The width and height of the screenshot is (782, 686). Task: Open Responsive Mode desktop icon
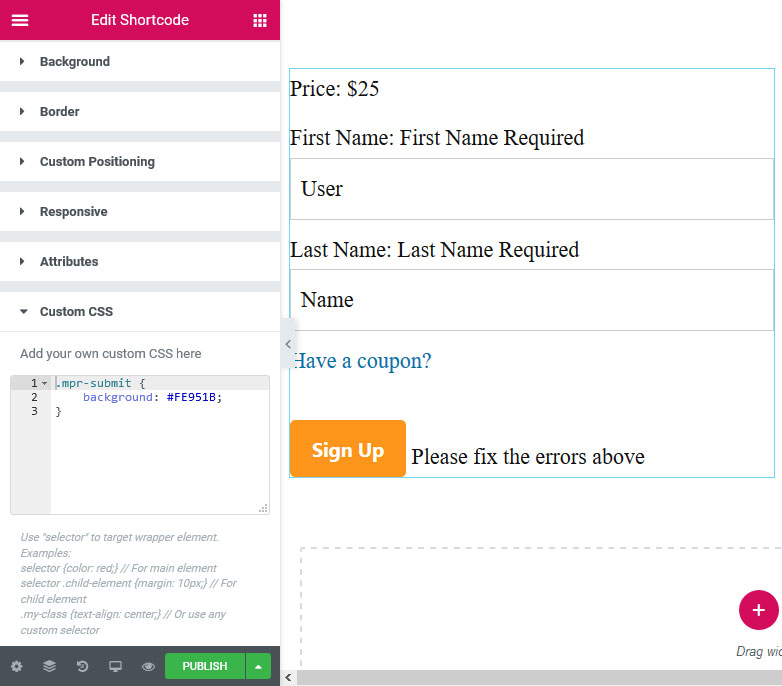115,666
